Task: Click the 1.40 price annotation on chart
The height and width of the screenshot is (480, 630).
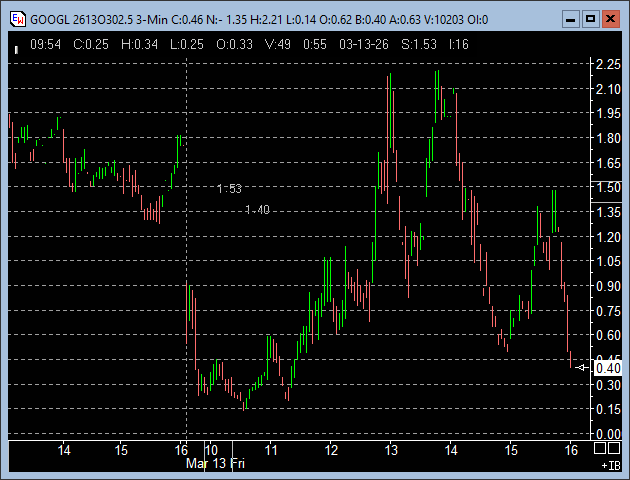Action: [257, 209]
